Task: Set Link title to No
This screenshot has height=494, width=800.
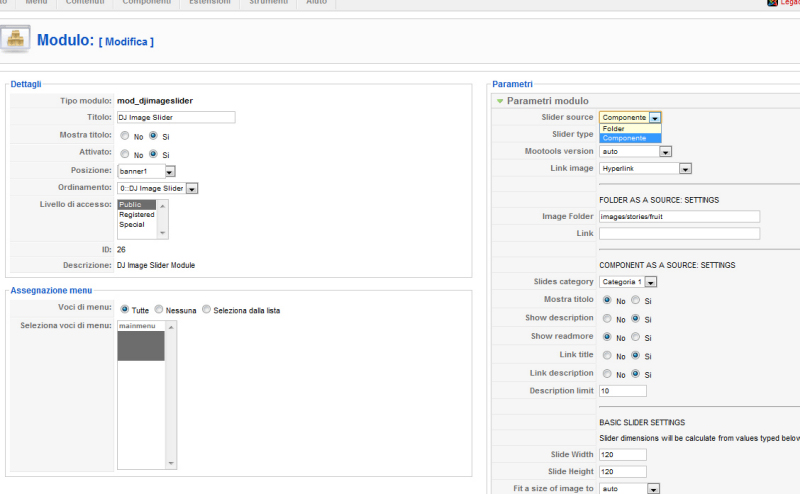Action: [607, 355]
